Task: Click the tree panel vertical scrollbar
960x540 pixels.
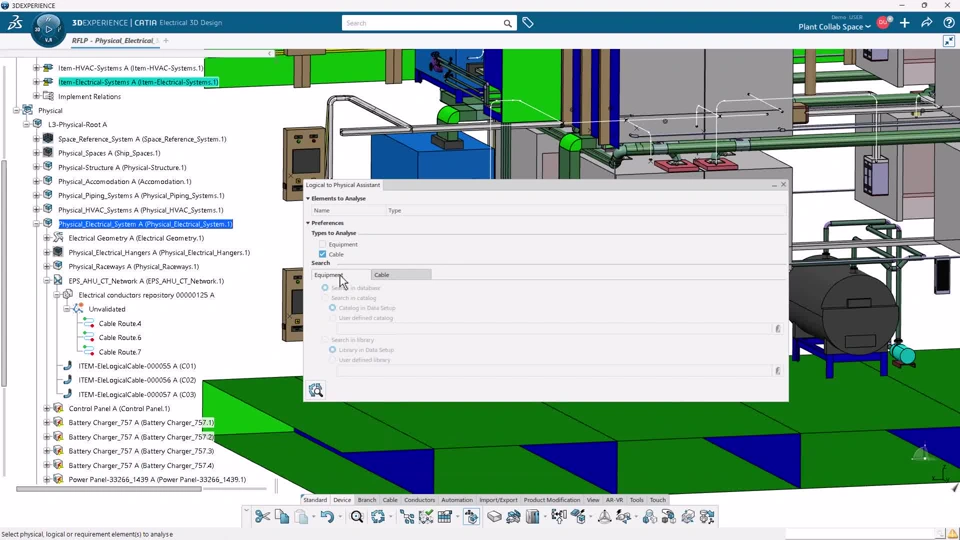Action: 4,273
